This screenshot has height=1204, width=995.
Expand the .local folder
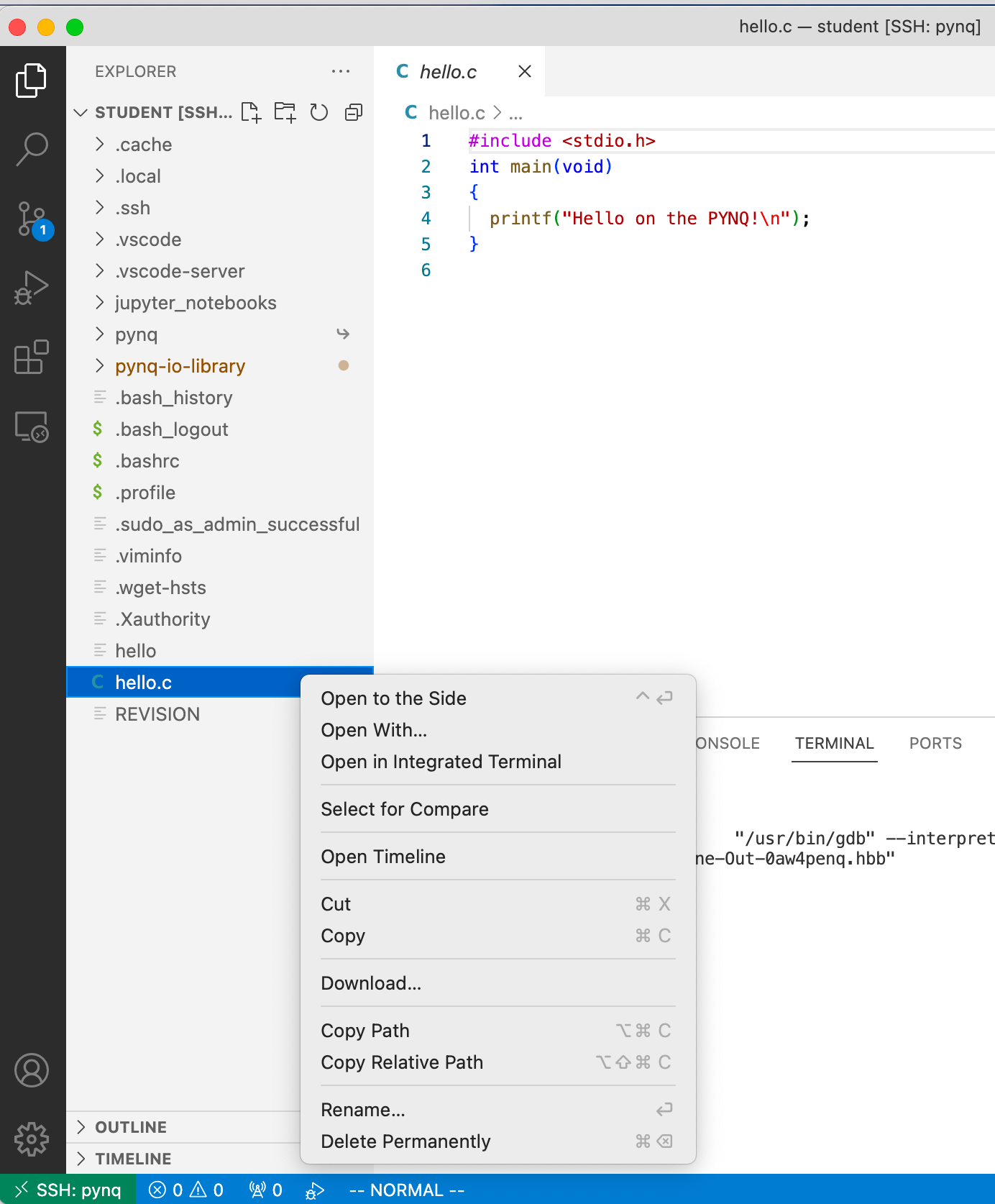click(x=220, y=176)
